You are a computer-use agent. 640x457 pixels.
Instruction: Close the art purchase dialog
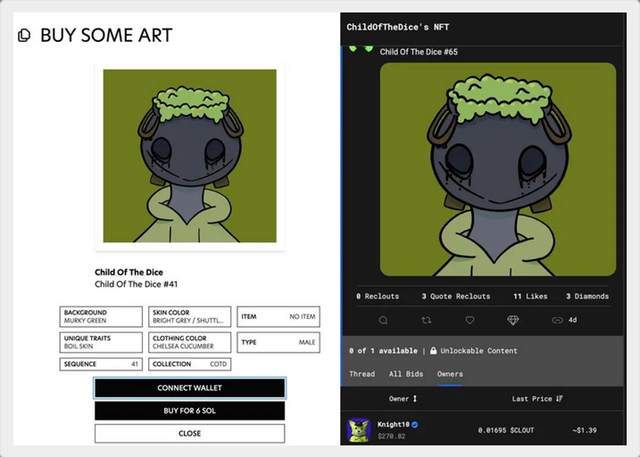point(190,433)
